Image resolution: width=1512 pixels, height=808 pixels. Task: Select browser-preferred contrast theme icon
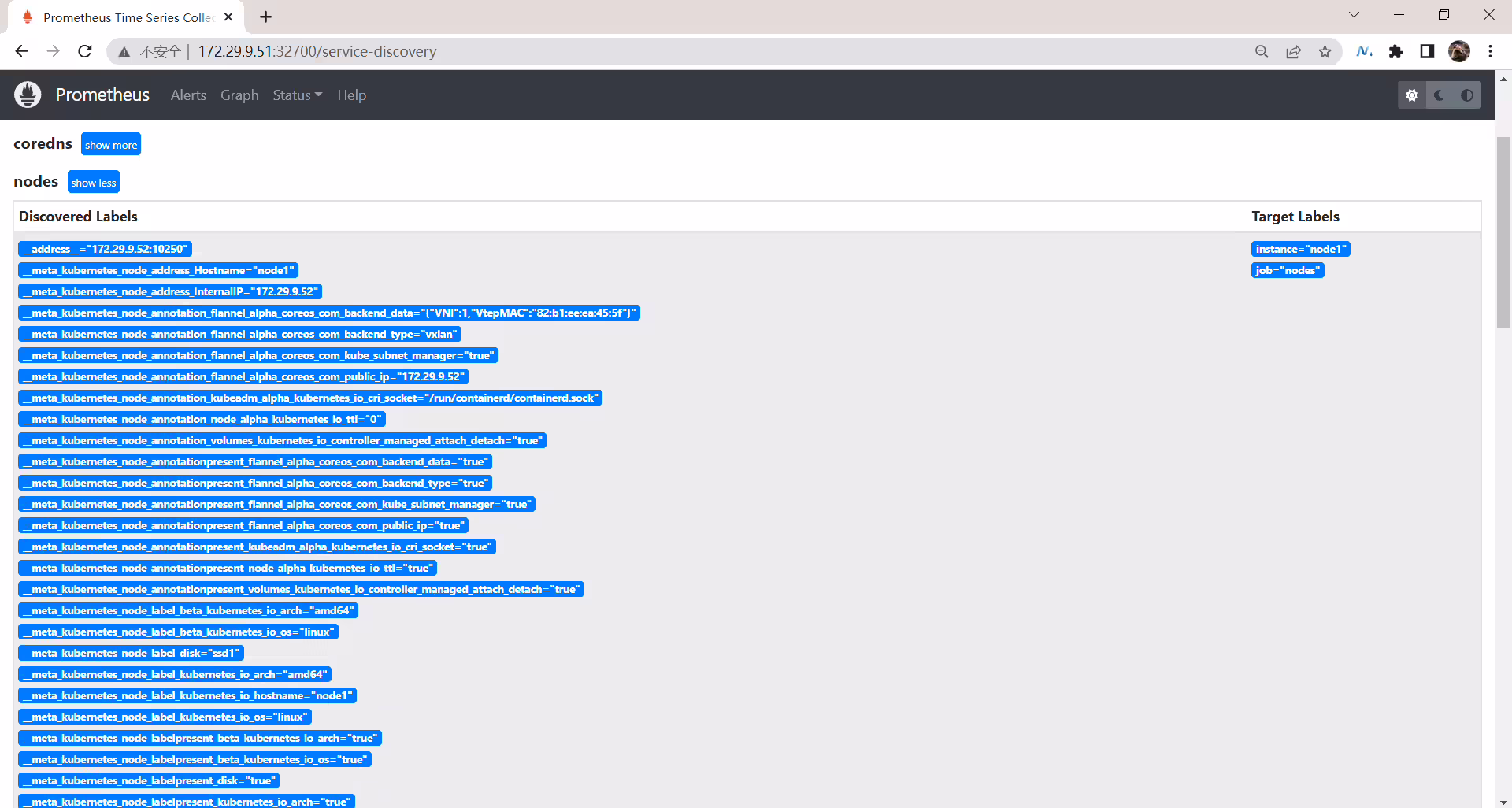tap(1467, 95)
